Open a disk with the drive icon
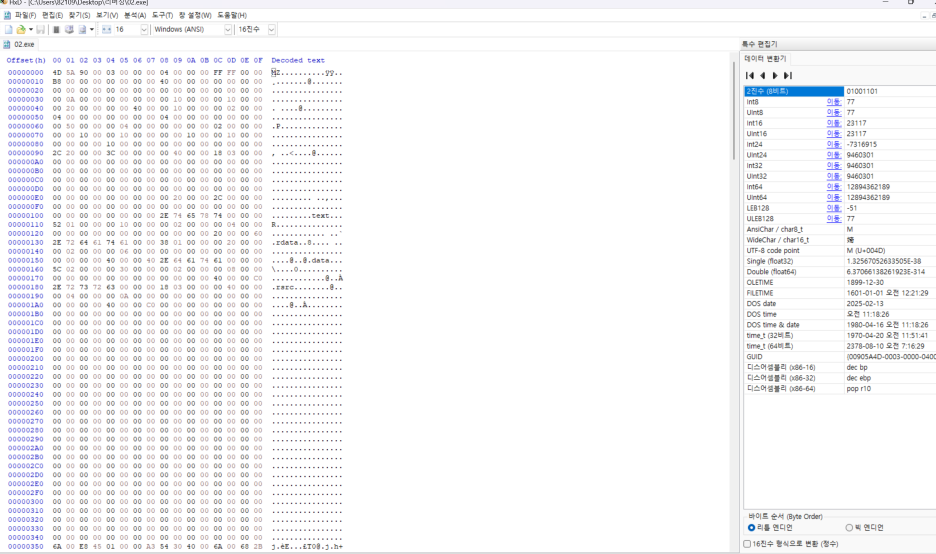 [69, 29]
